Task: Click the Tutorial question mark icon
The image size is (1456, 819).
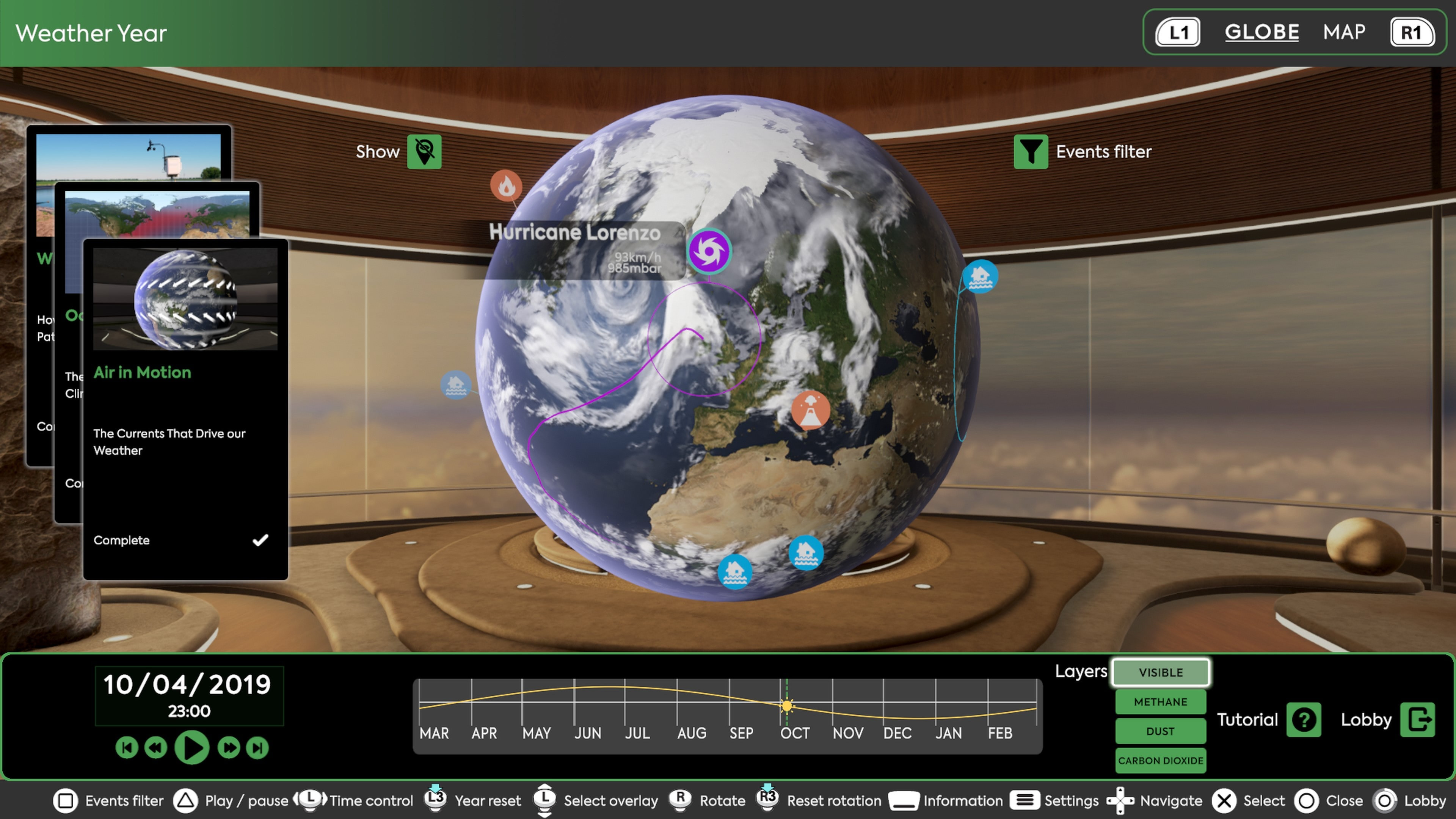Action: point(1304,720)
